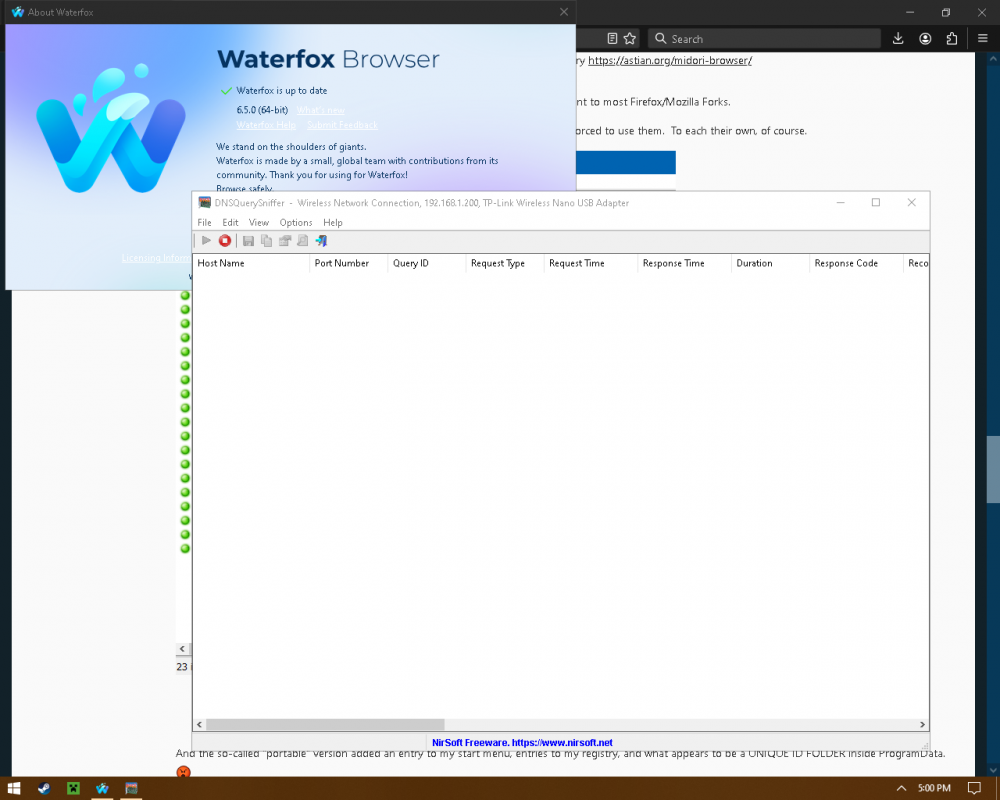Open the Options menu in DNSQuerySniffer

point(296,223)
